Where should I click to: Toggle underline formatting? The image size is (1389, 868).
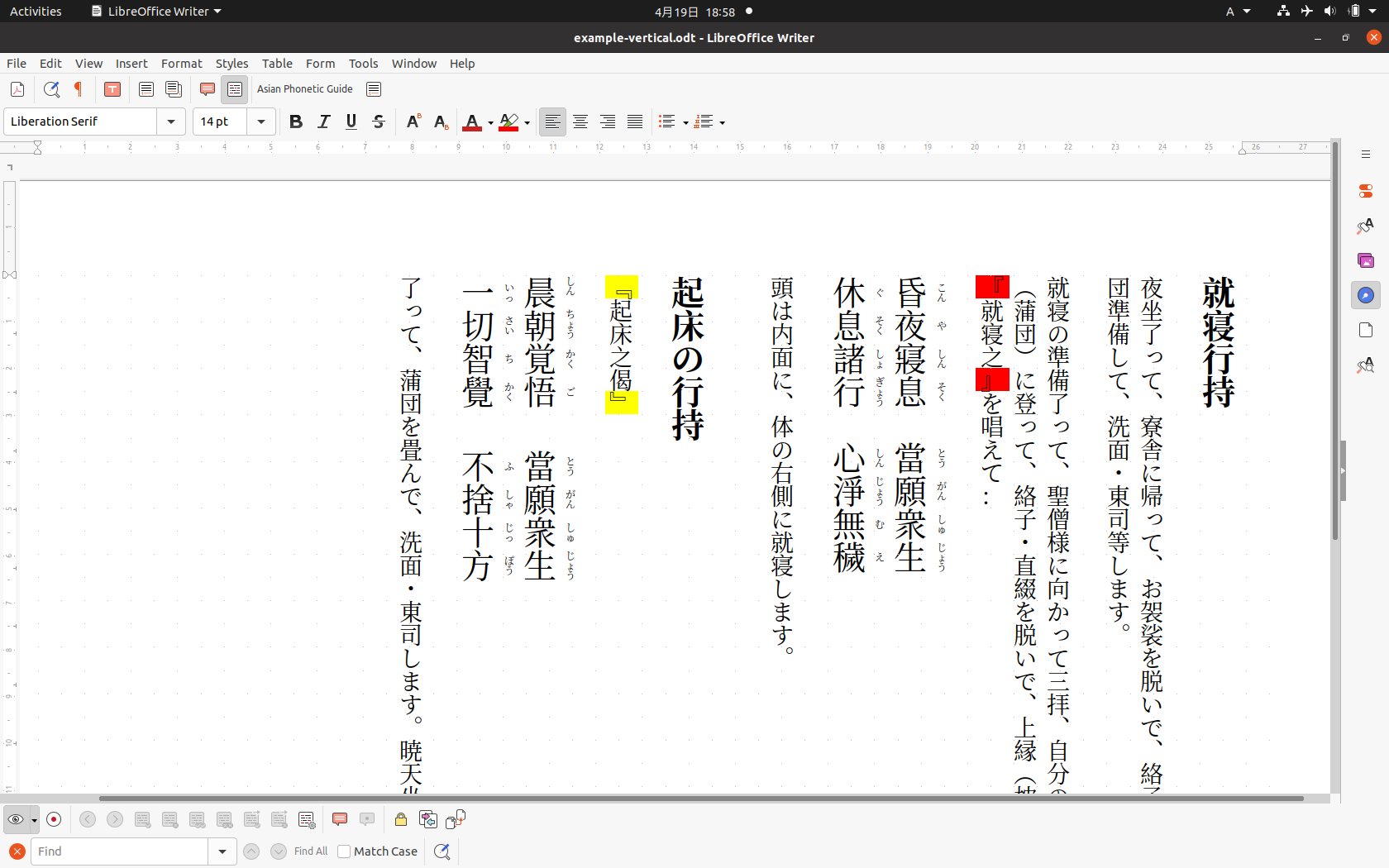pos(351,122)
